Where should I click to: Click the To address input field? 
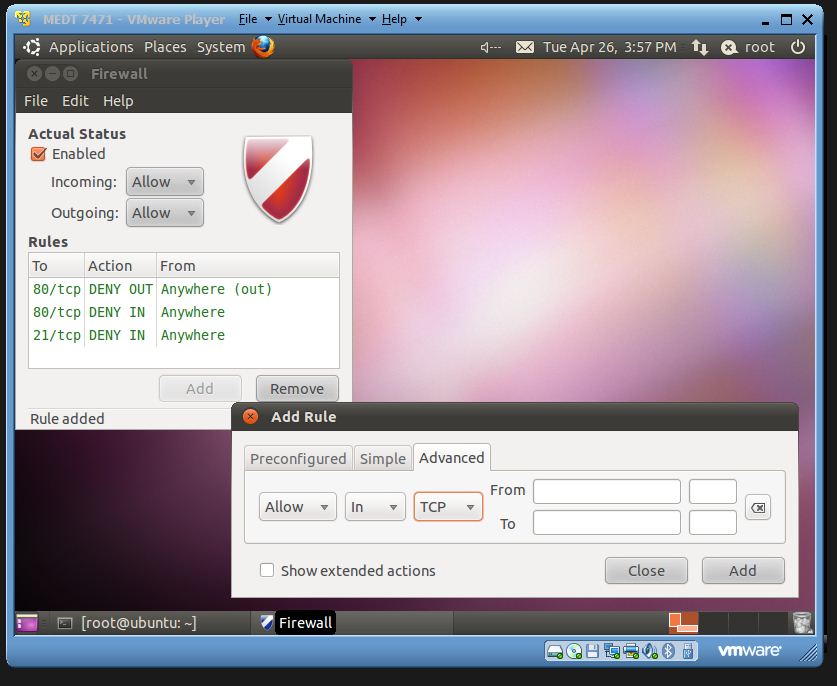607,523
